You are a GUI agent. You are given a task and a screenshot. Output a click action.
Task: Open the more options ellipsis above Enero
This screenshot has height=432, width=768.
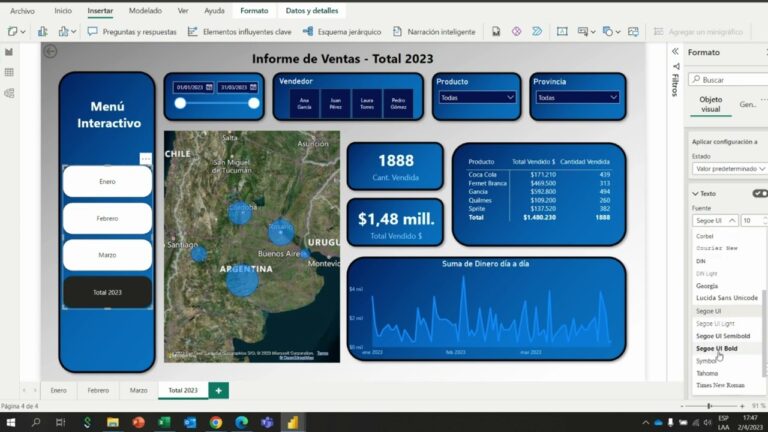[x=145, y=159]
